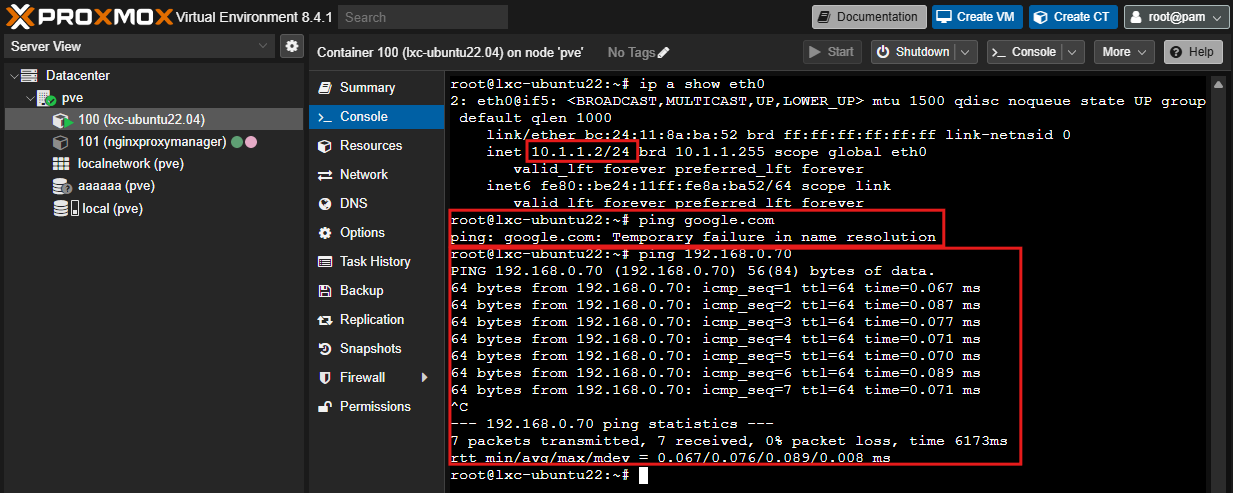Viewport: 1233px width, 493px height.
Task: Open the root@pam user menu
Action: tap(1176, 17)
